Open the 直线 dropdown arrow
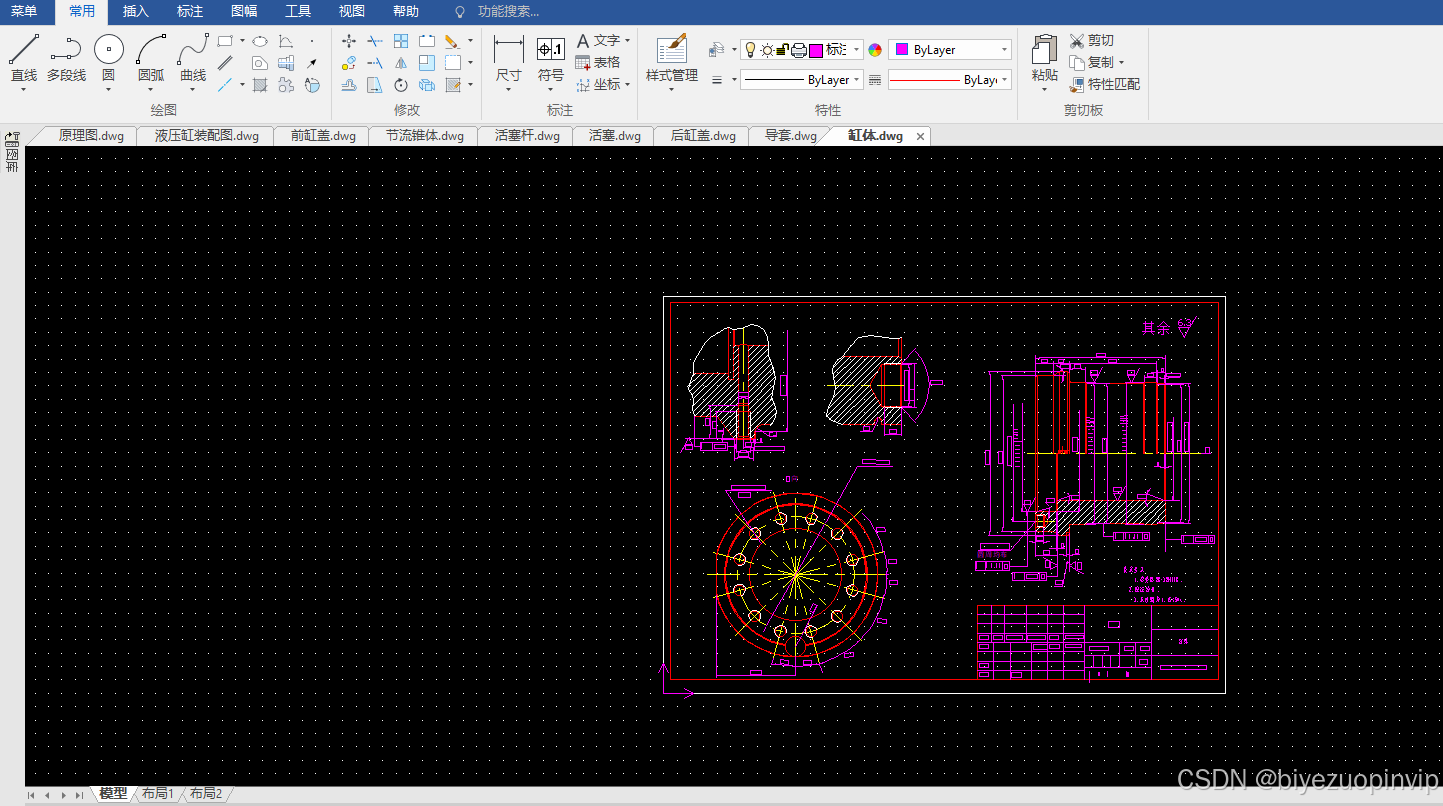1443x806 pixels. [x=24, y=89]
